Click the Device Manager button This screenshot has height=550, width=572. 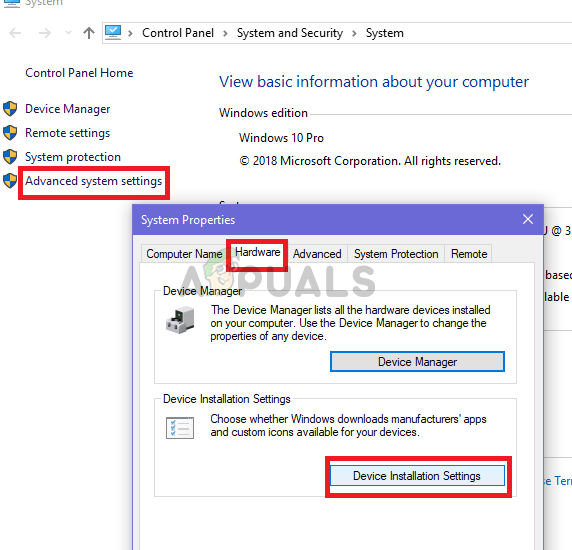[417, 362]
